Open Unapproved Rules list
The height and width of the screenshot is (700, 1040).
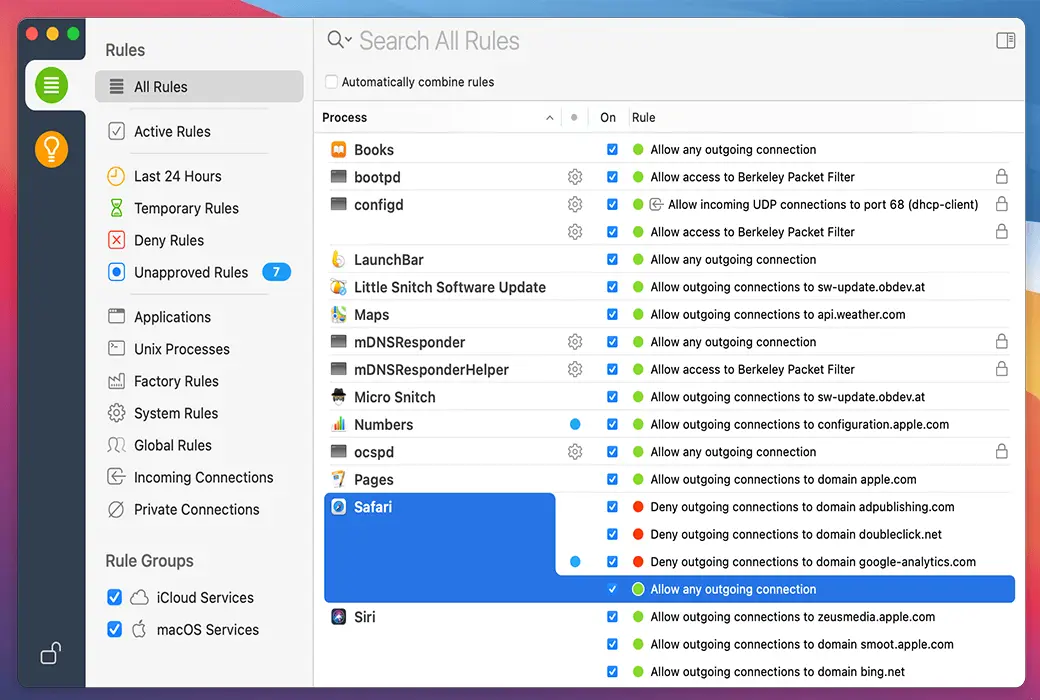coord(190,272)
